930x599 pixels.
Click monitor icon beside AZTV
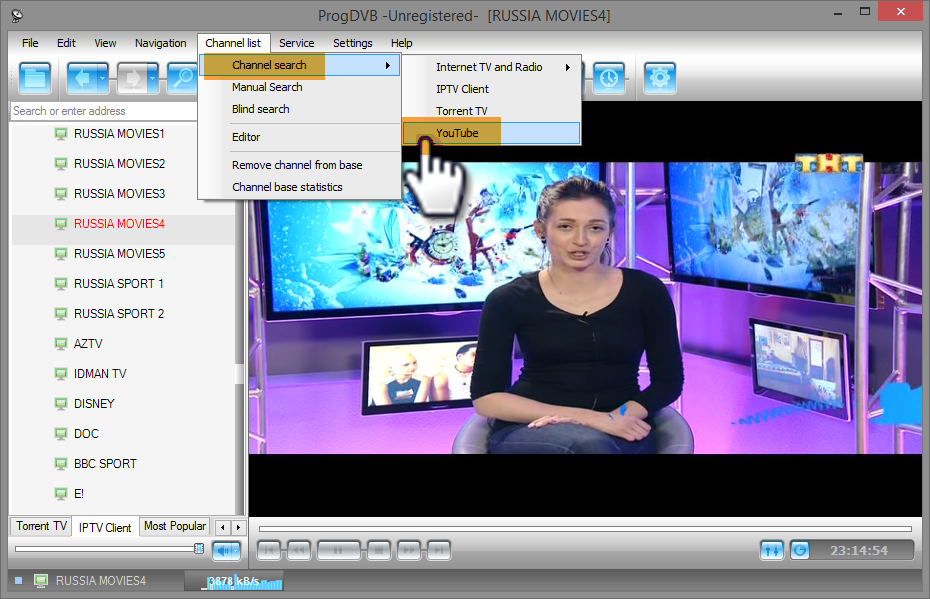[60, 343]
